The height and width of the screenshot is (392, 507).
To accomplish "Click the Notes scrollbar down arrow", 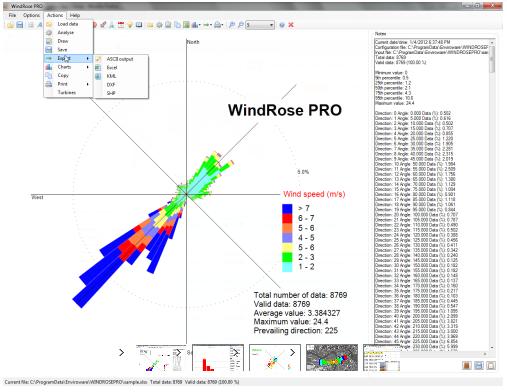I will [x=492, y=347].
